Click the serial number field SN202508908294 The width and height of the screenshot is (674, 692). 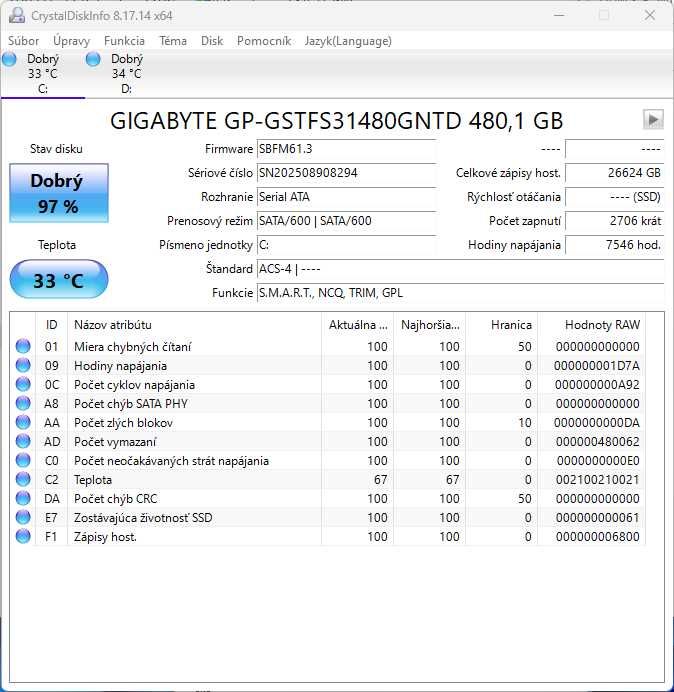click(346, 173)
